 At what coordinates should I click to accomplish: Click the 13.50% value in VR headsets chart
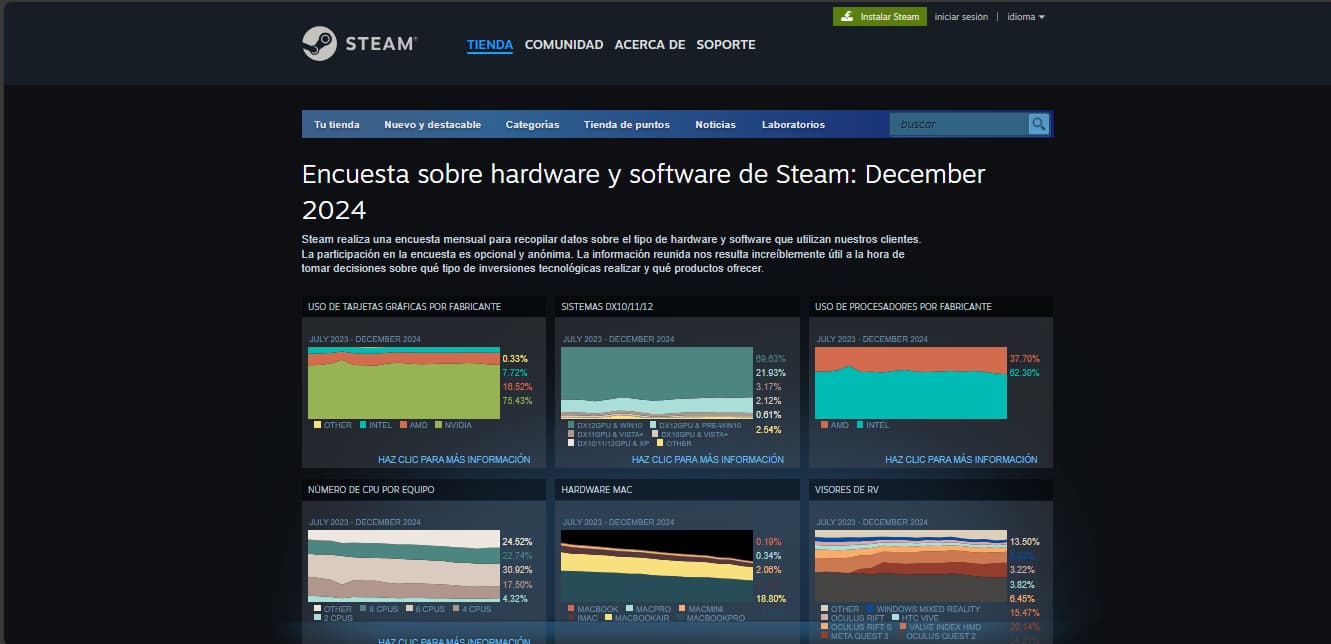point(1025,541)
